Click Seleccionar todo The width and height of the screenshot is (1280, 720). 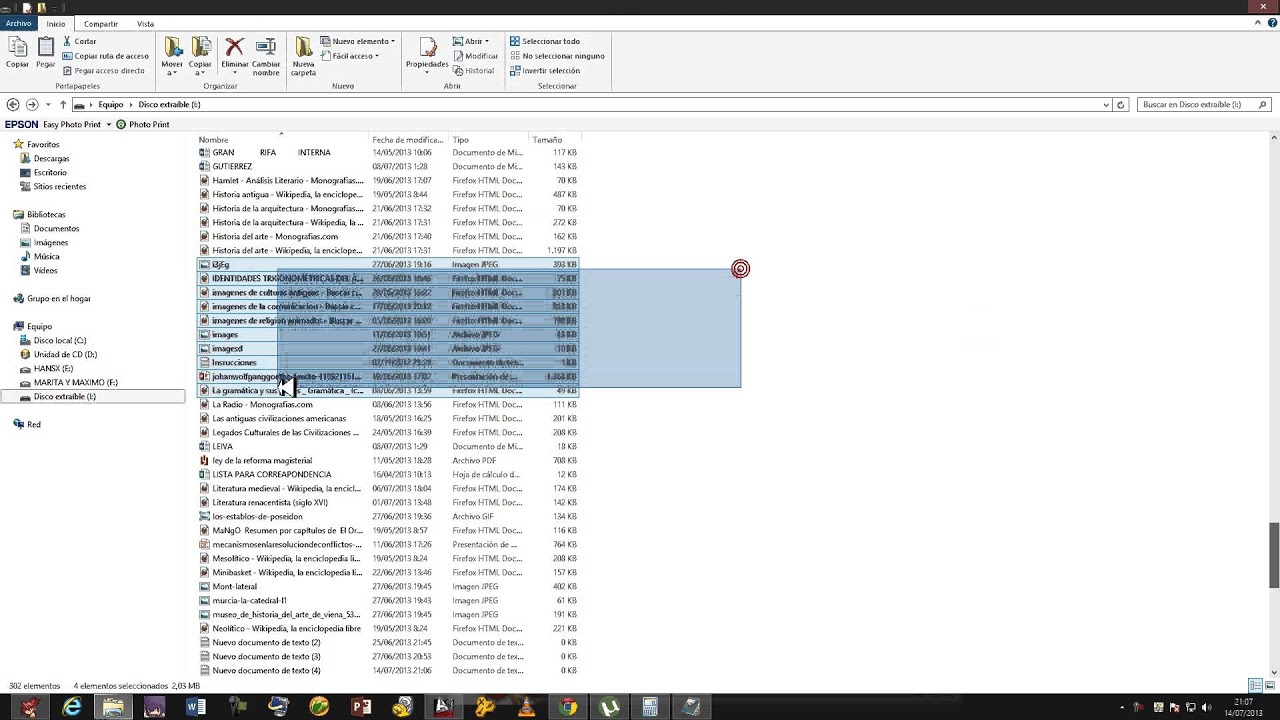[x=545, y=41]
